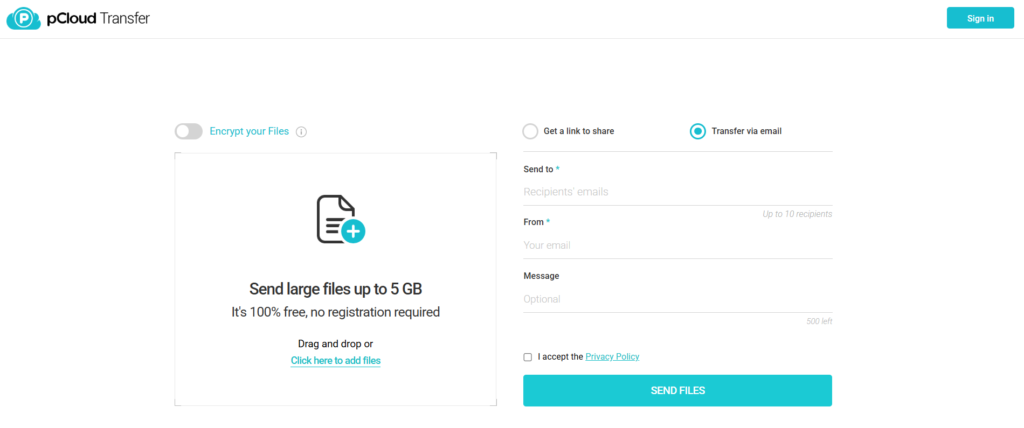Click the 'Up to 10 recipients' hint

click(796, 214)
